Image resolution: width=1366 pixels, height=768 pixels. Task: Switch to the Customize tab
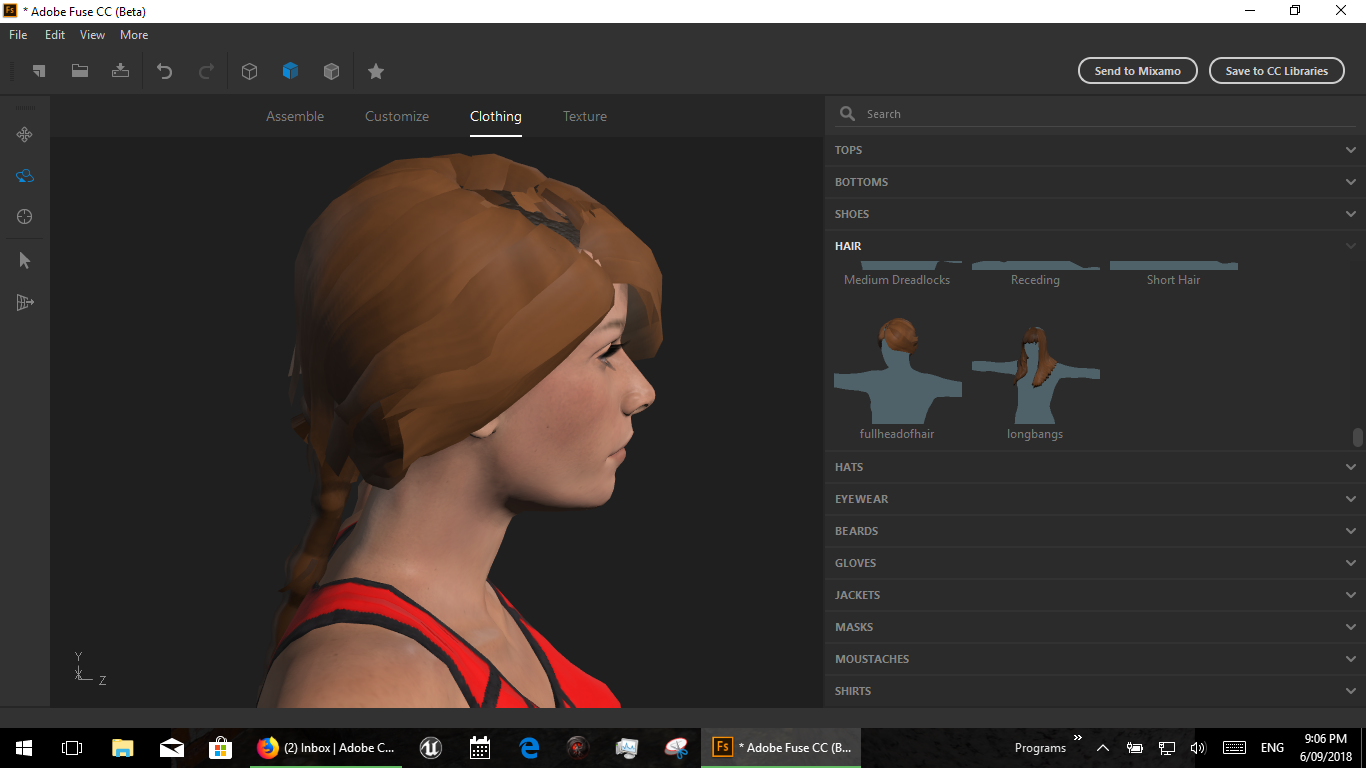[397, 116]
